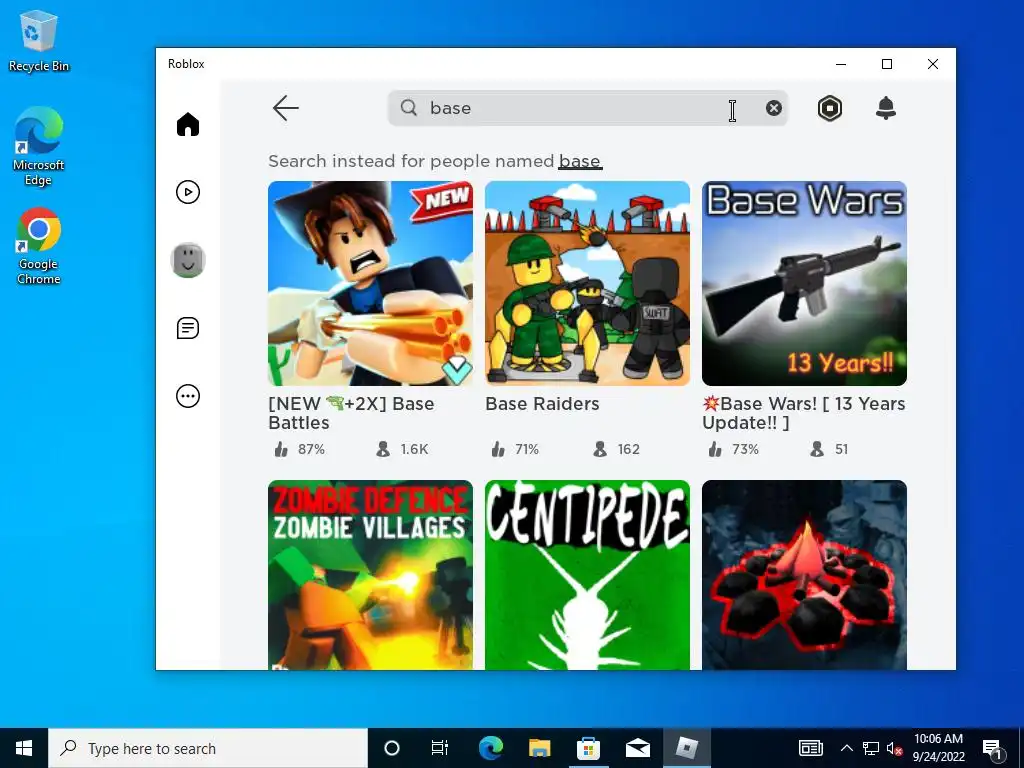The image size is (1024, 768).
Task: Clear the search text with X icon
Action: pyautogui.click(x=774, y=108)
